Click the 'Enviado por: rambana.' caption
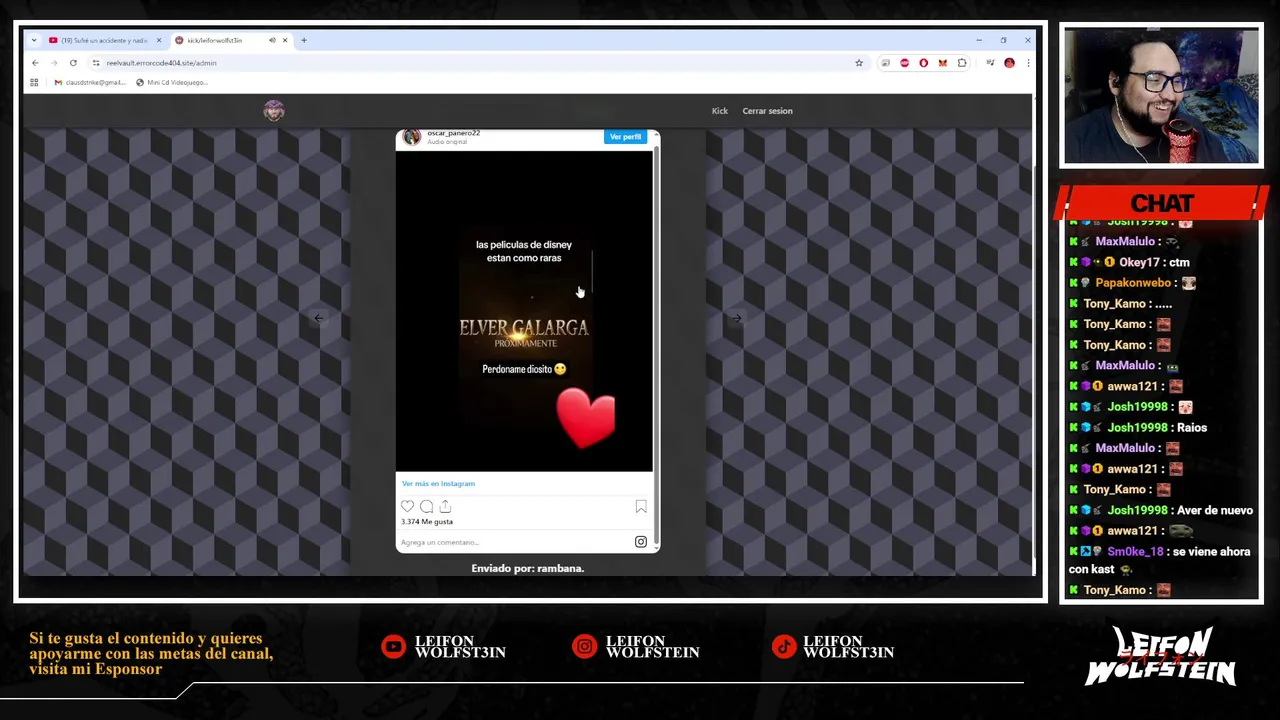The height and width of the screenshot is (720, 1280). click(528, 568)
